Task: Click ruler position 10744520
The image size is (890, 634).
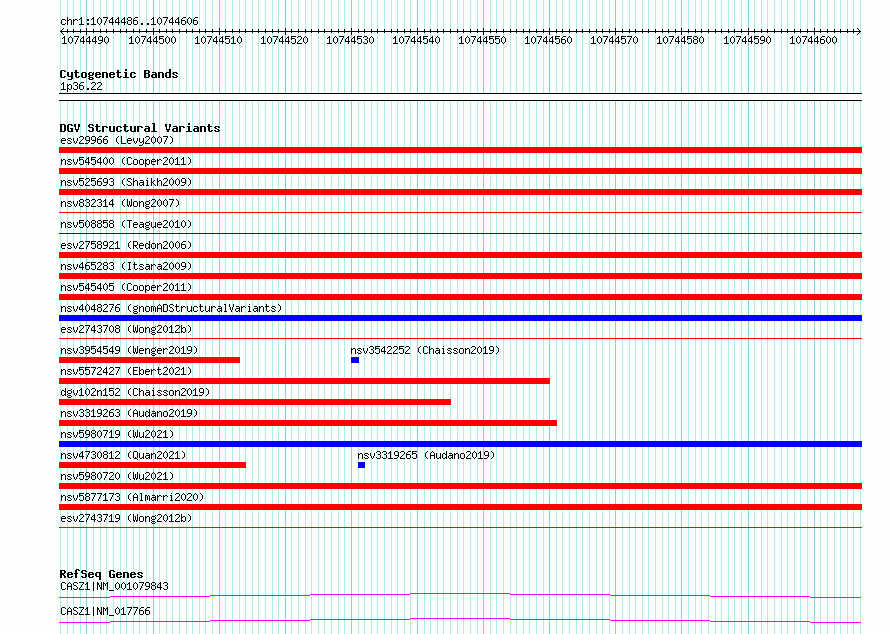Action: (284, 40)
